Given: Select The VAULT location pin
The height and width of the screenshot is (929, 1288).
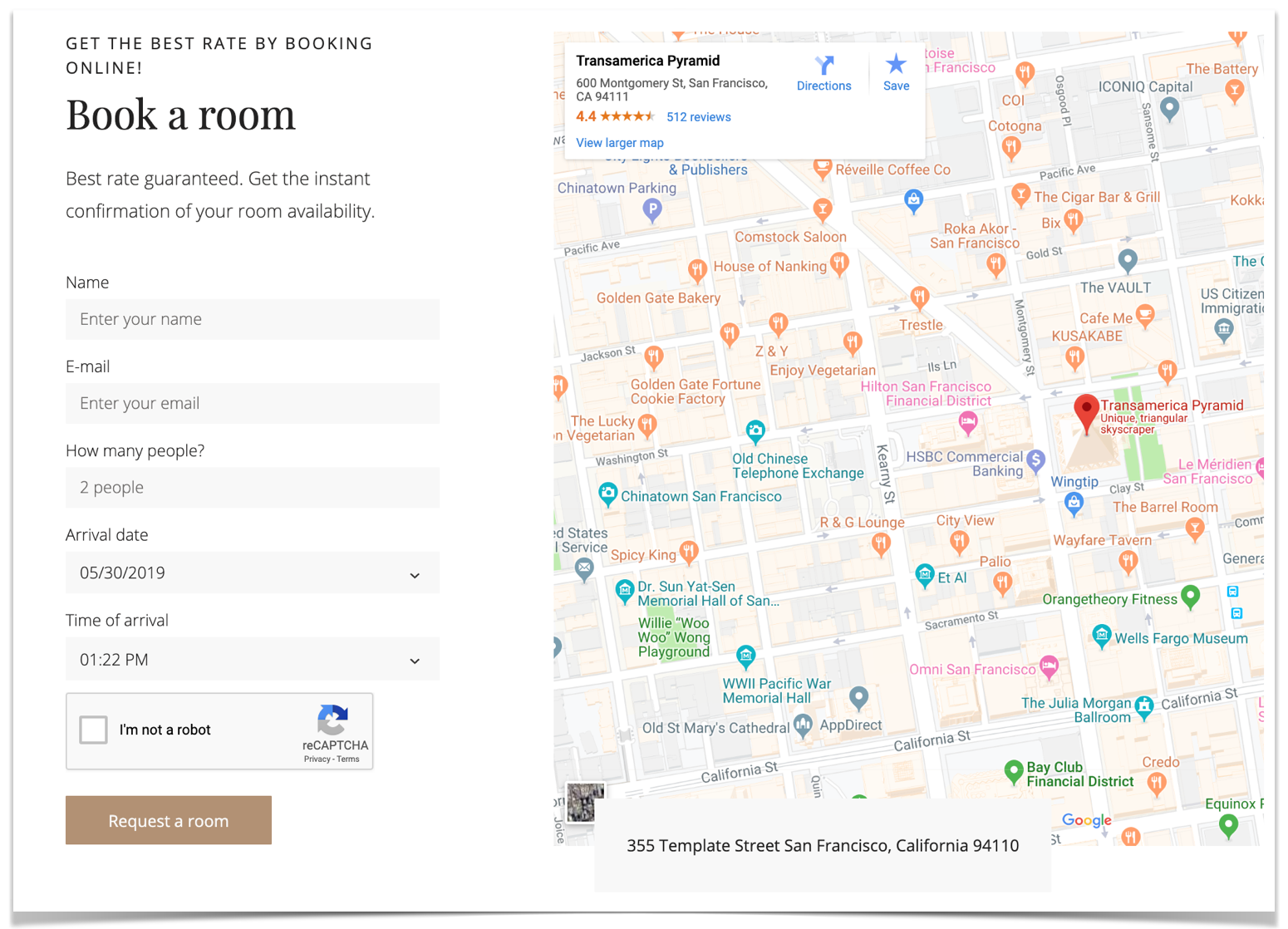Looking at the screenshot, I should pos(1127,261).
